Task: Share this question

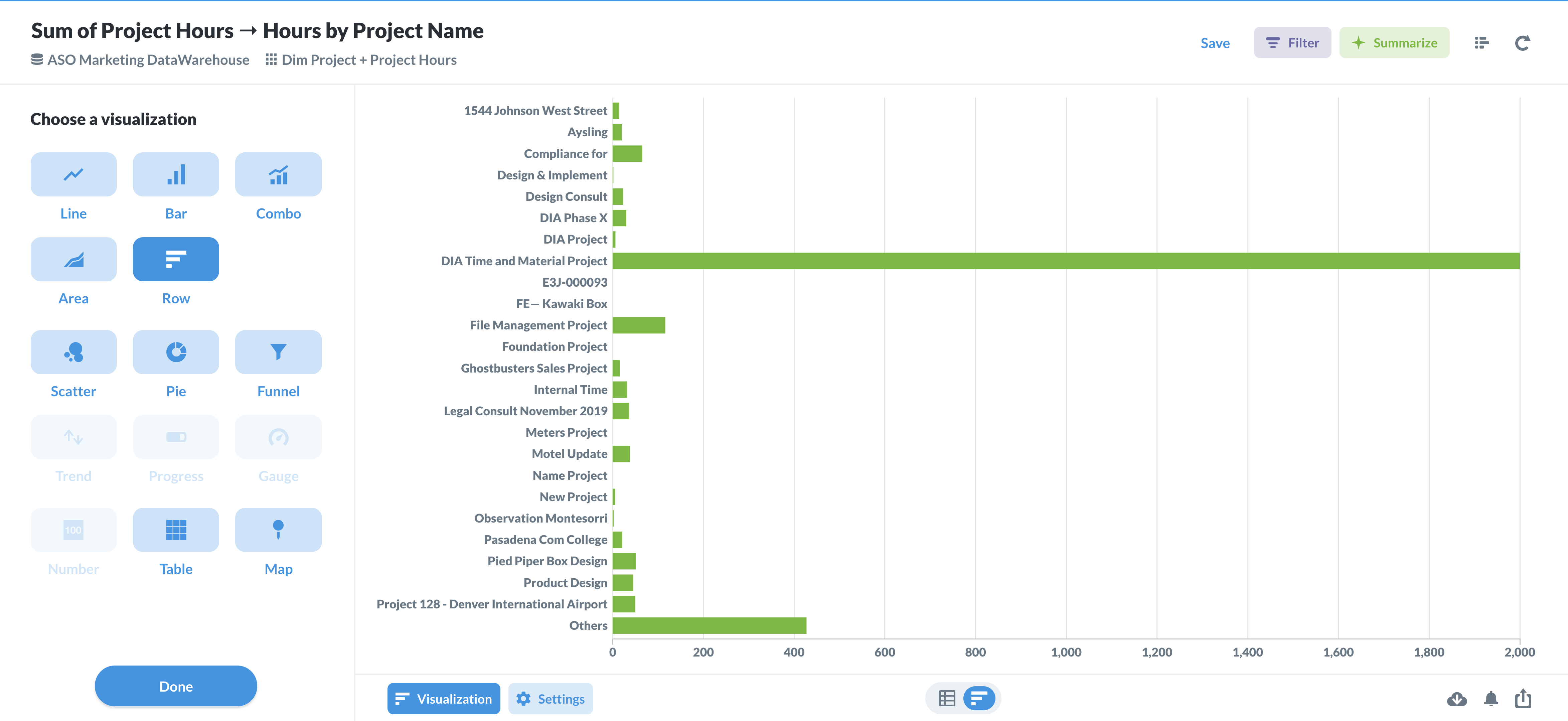Action: coord(1524,699)
